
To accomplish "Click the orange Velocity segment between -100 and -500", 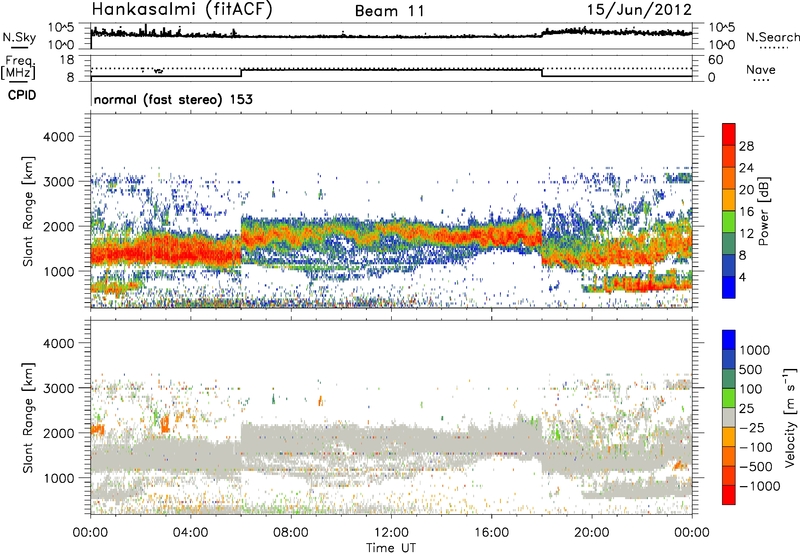I will pyautogui.click(x=729, y=456).
